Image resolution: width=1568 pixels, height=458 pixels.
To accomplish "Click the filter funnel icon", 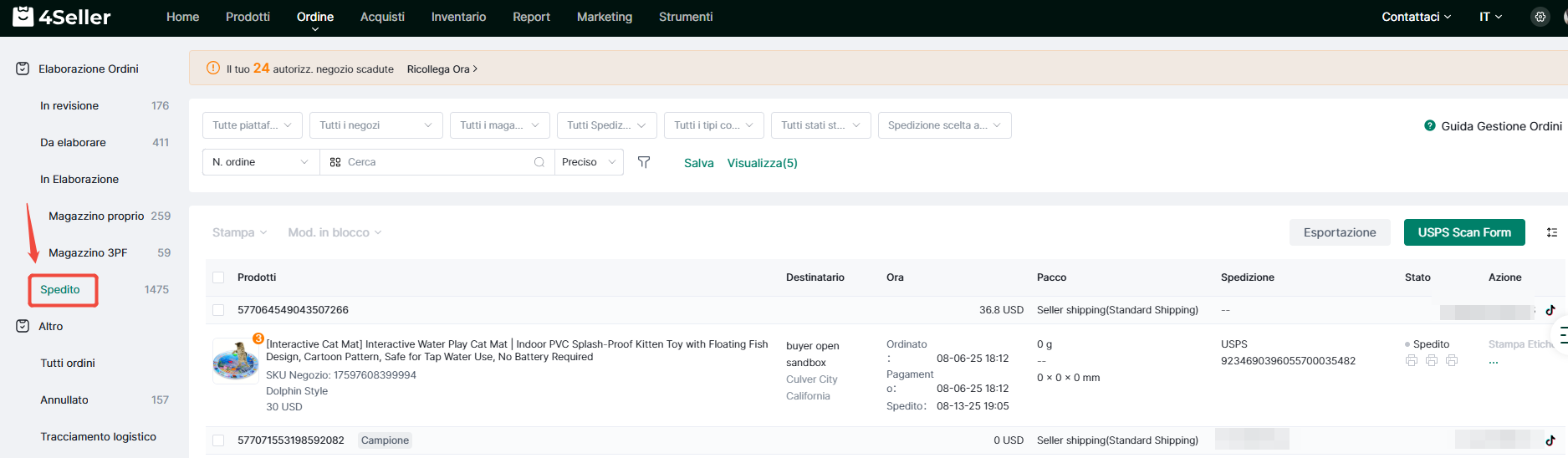I will click(644, 162).
